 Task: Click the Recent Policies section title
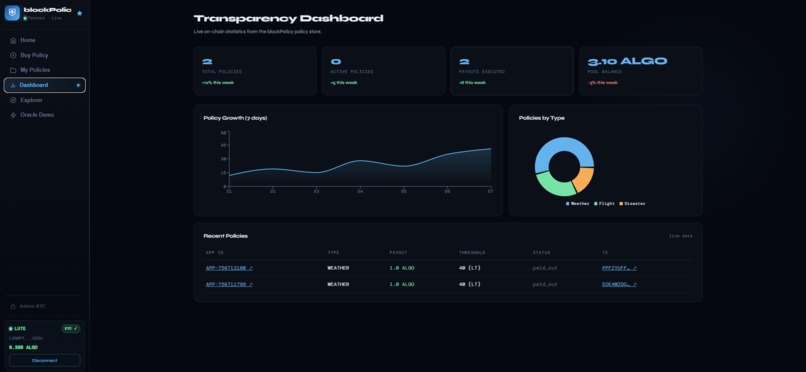226,236
